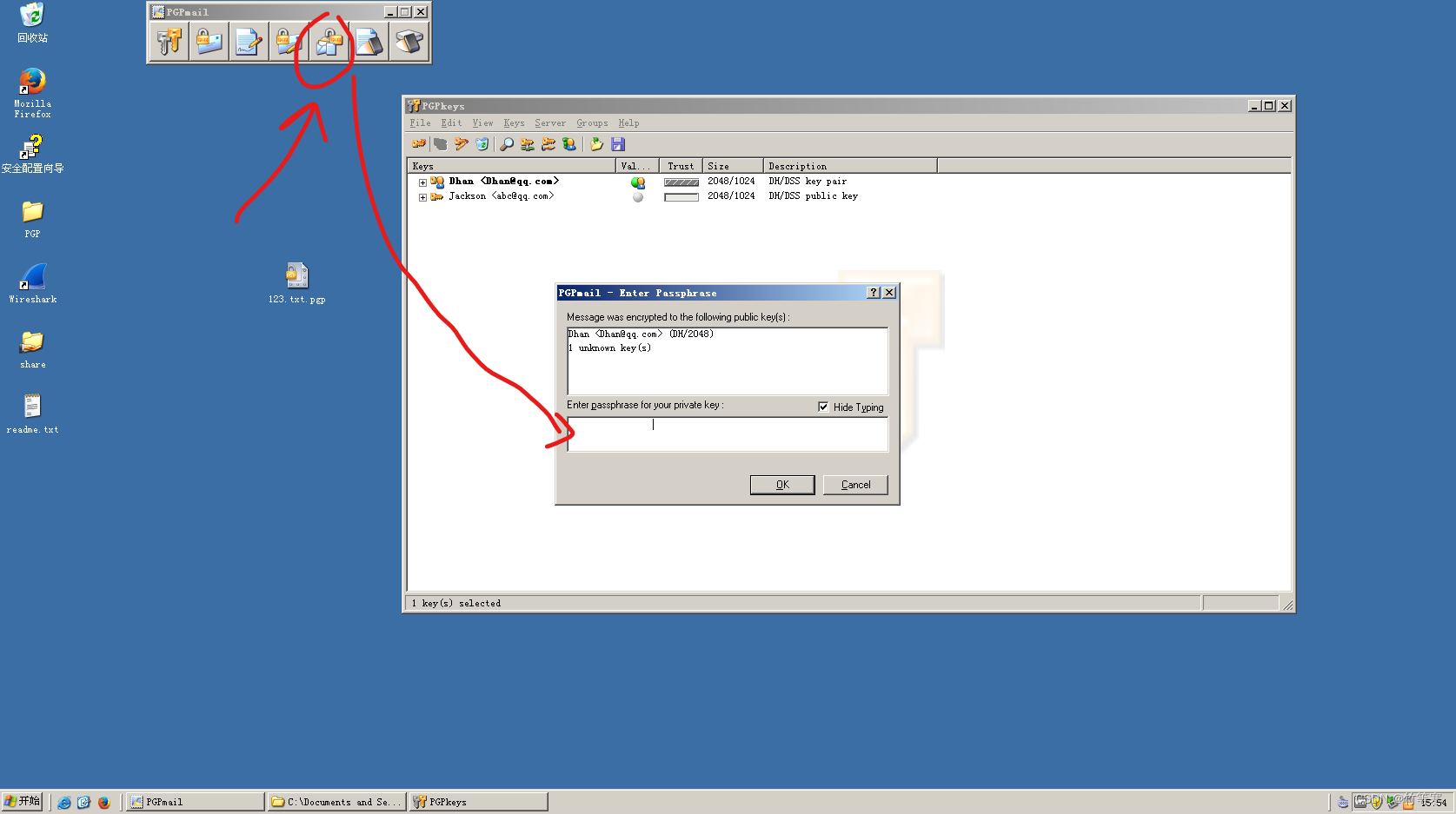This screenshot has width=1456, height=814.
Task: Click the Trust bar for Dhan key
Action: tap(681, 182)
